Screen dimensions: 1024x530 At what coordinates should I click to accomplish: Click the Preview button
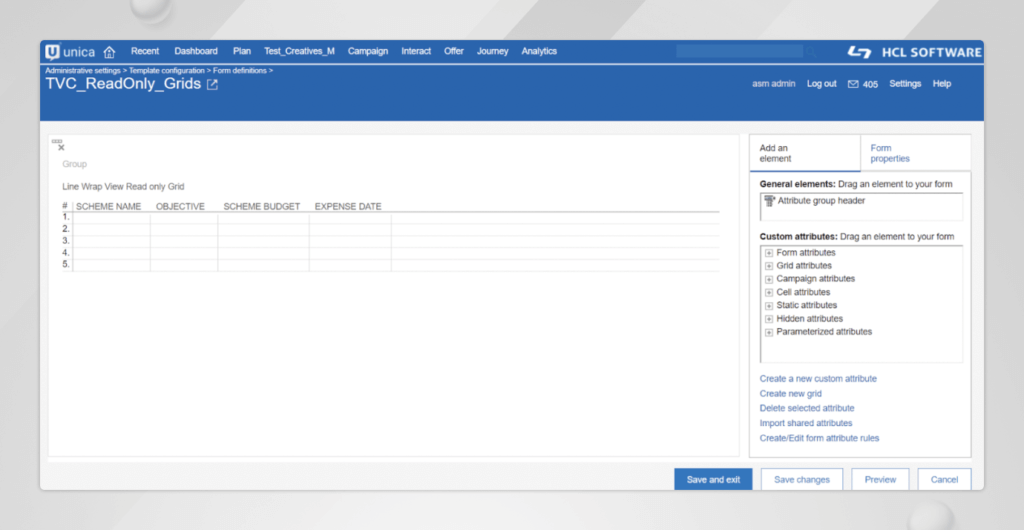880,480
